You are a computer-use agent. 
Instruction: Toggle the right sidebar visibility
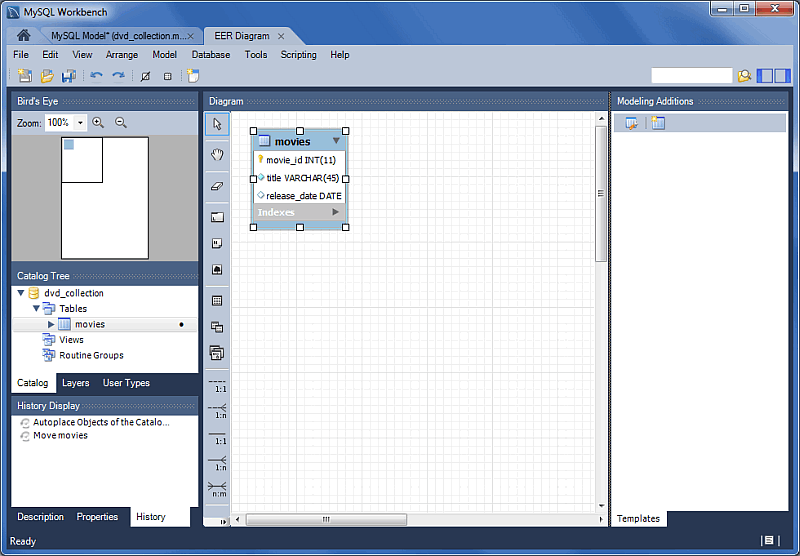(783, 76)
